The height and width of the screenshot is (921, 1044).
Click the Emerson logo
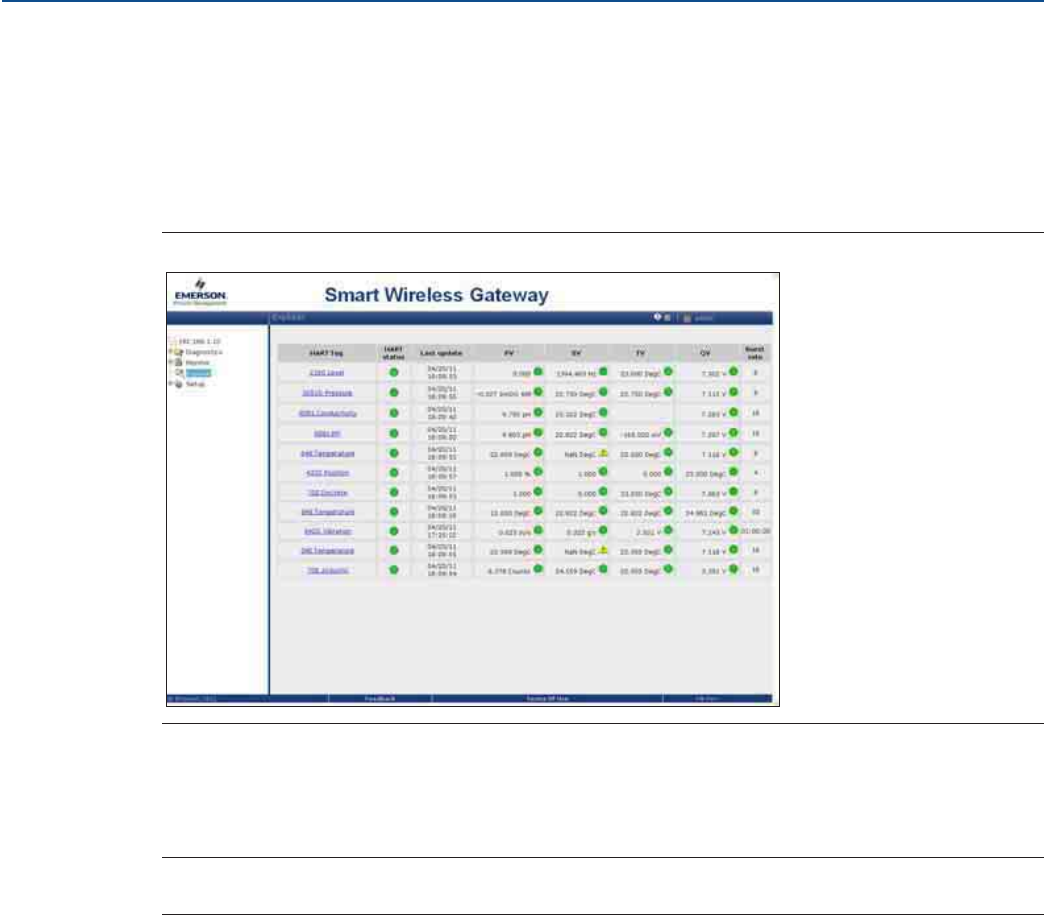[x=200, y=292]
